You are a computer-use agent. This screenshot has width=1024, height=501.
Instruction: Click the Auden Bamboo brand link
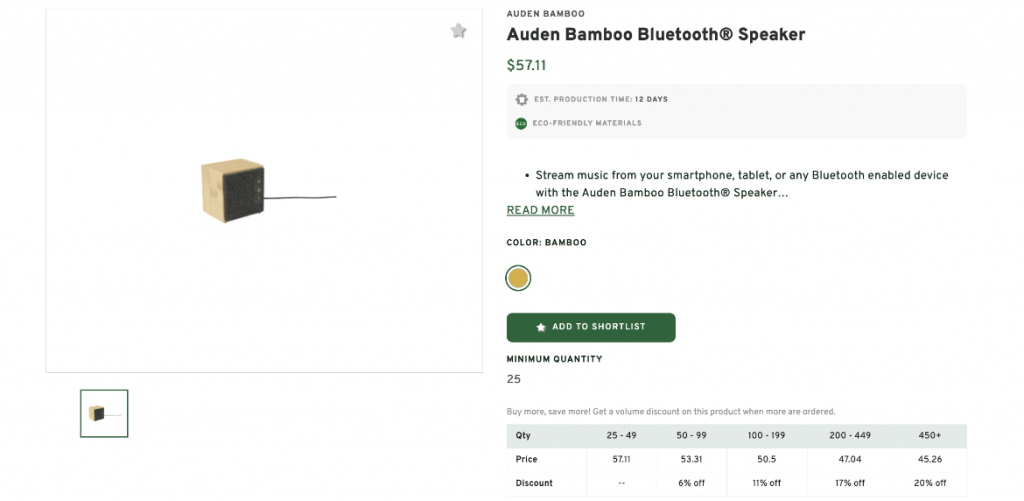coord(545,14)
